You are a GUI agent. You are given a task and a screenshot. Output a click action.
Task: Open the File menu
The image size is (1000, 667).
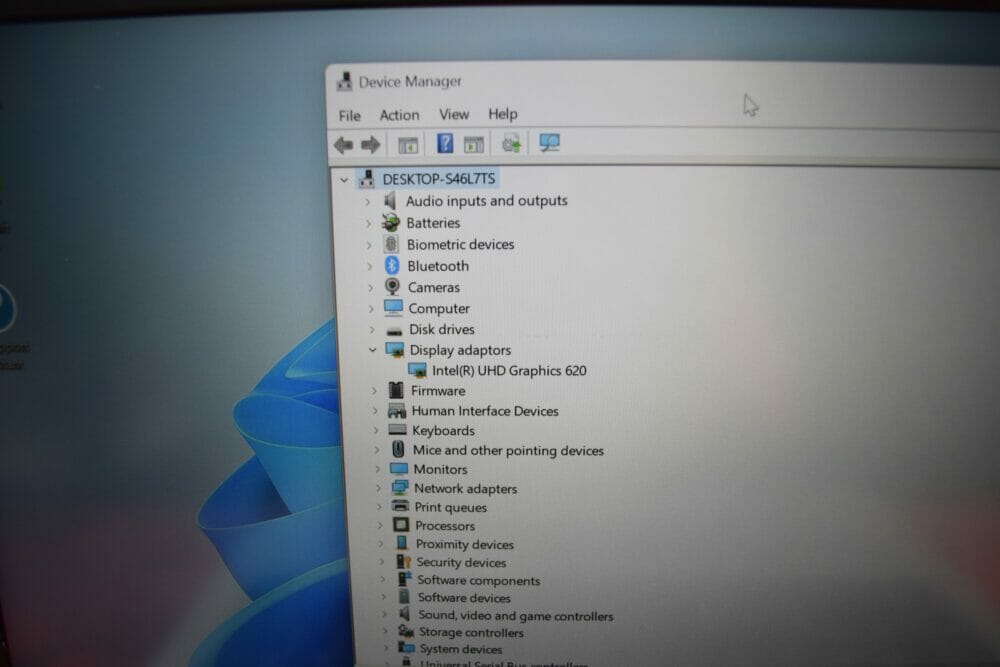tap(349, 115)
